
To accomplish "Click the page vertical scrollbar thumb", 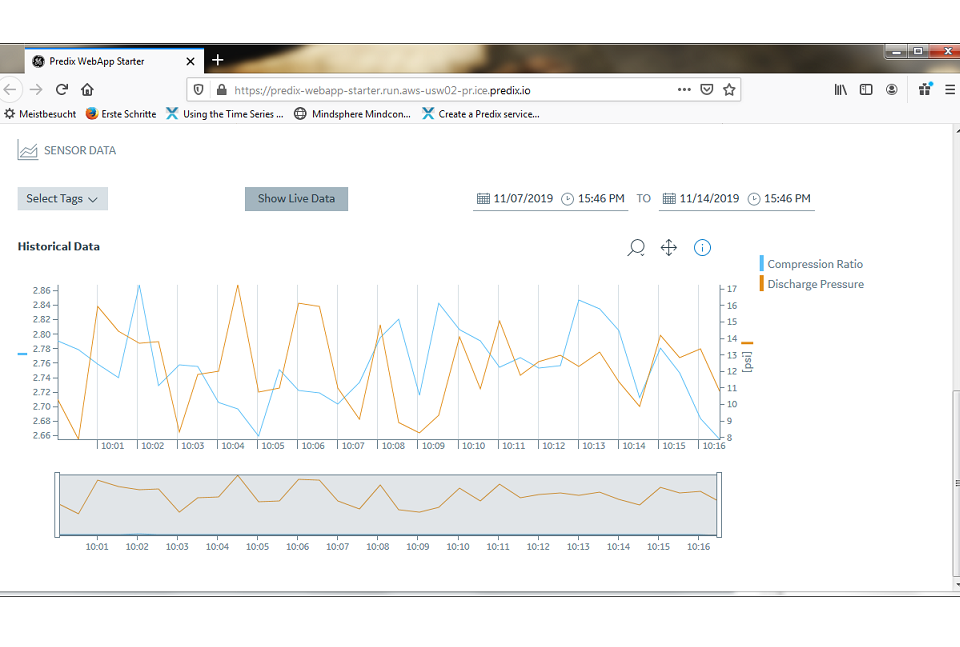I will point(956,484).
